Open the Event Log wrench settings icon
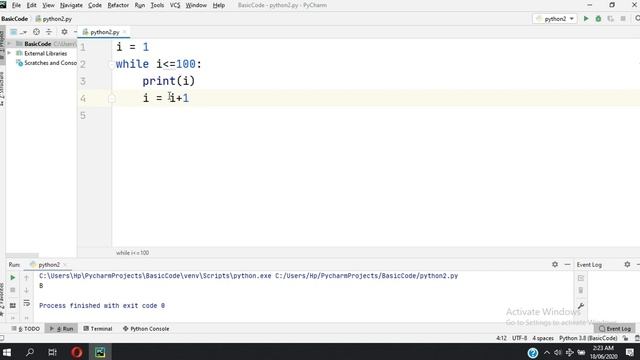640x360 pixels. [581, 306]
